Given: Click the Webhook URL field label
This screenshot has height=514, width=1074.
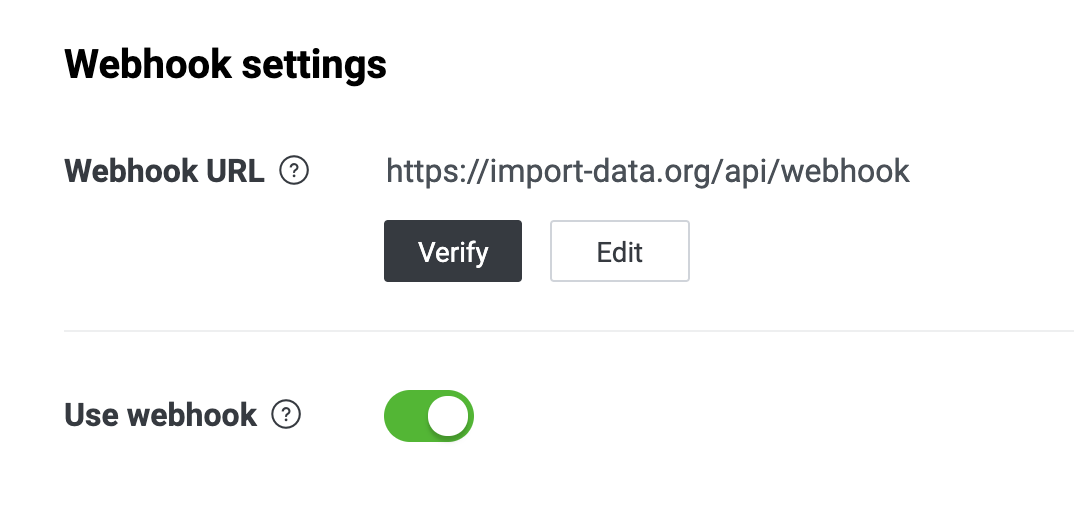Looking at the screenshot, I should [164, 171].
